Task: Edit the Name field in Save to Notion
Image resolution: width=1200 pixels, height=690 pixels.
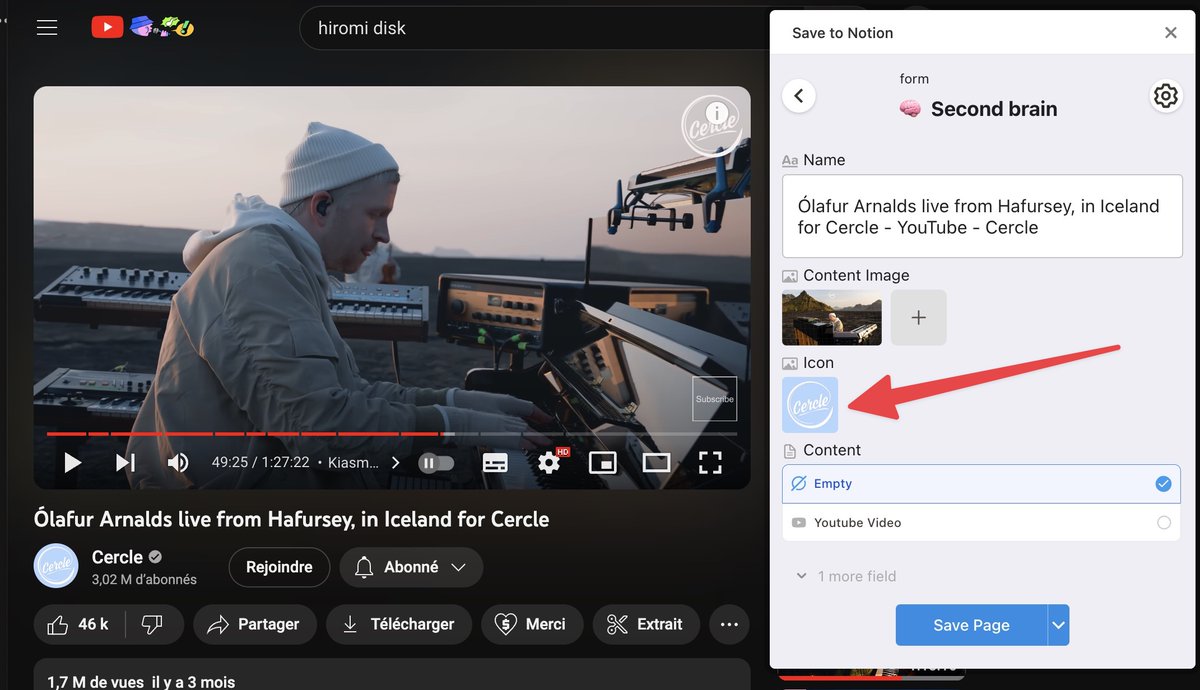Action: [980, 216]
